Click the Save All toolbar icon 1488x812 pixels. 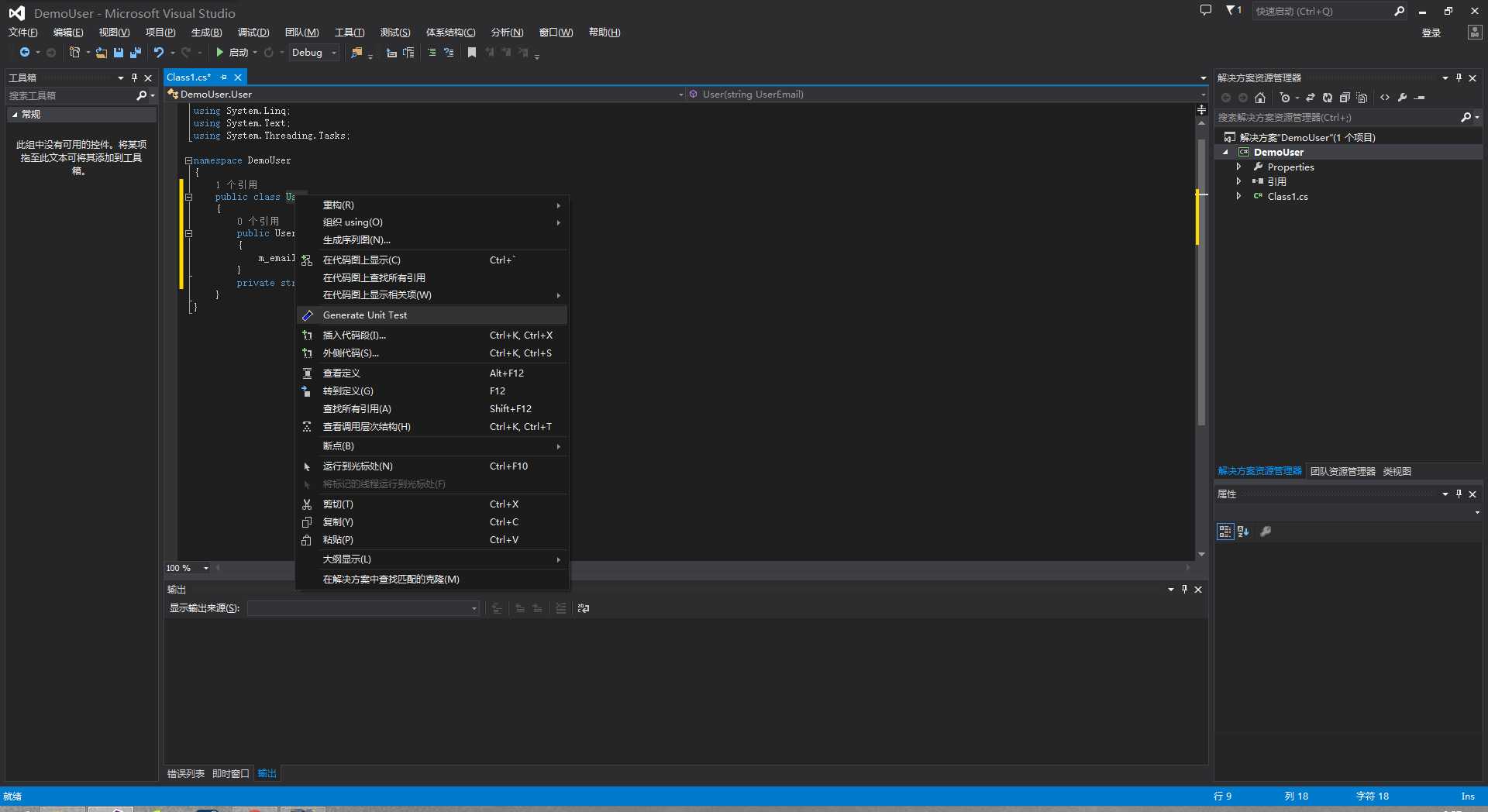tap(136, 53)
